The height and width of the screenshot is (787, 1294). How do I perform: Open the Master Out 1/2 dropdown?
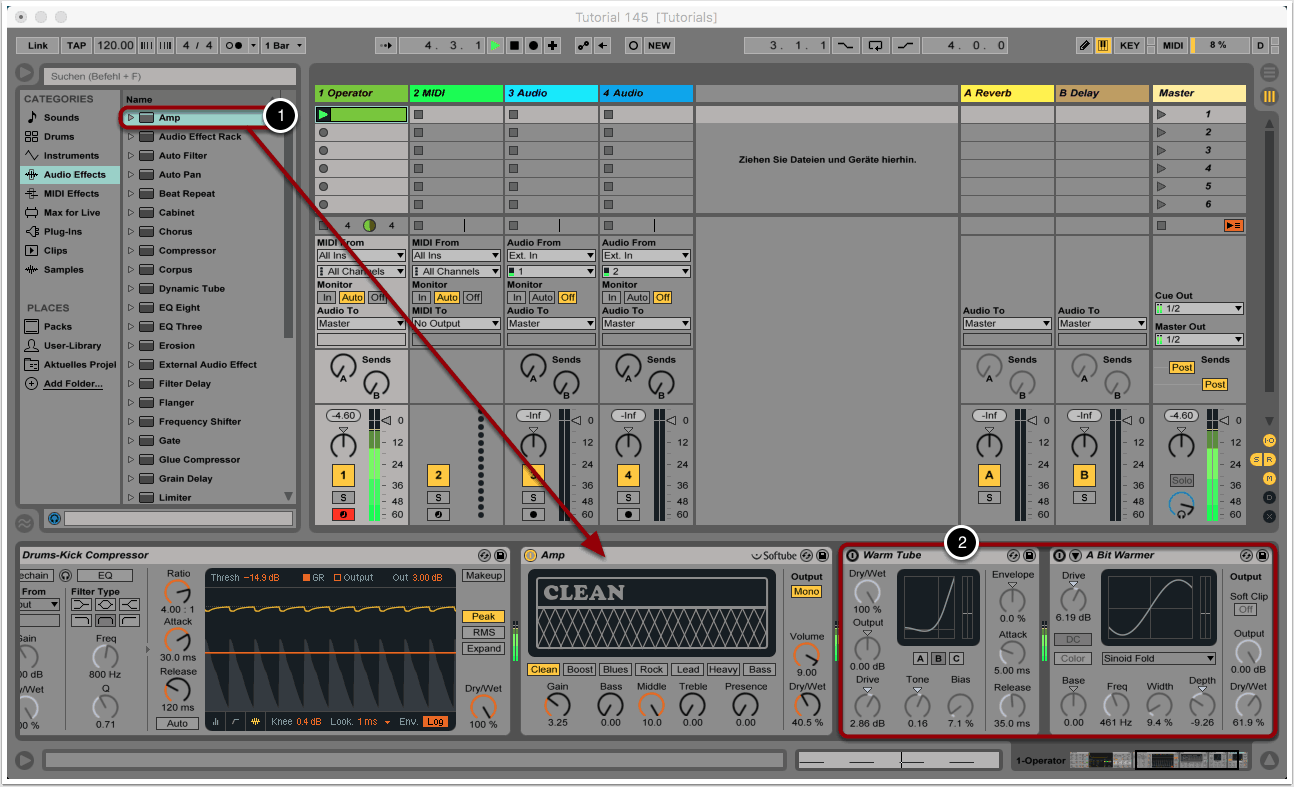click(x=1199, y=340)
